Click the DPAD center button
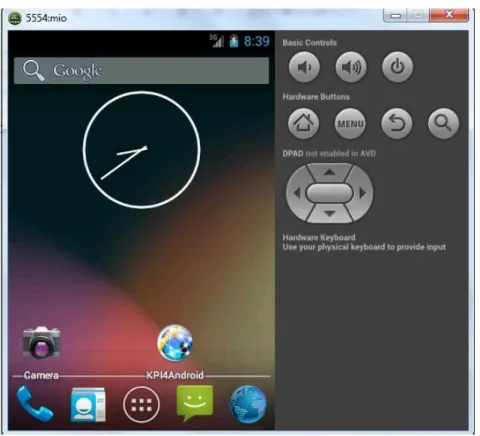The image size is (480, 436). (329, 193)
